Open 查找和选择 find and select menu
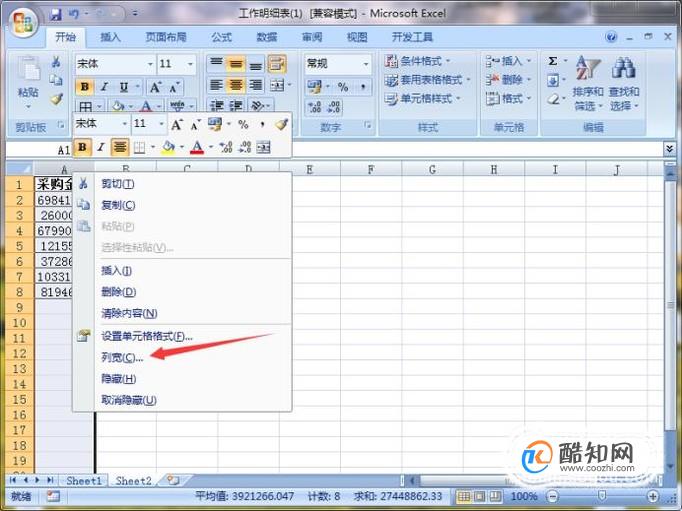The width and height of the screenshot is (682, 511). point(624,83)
